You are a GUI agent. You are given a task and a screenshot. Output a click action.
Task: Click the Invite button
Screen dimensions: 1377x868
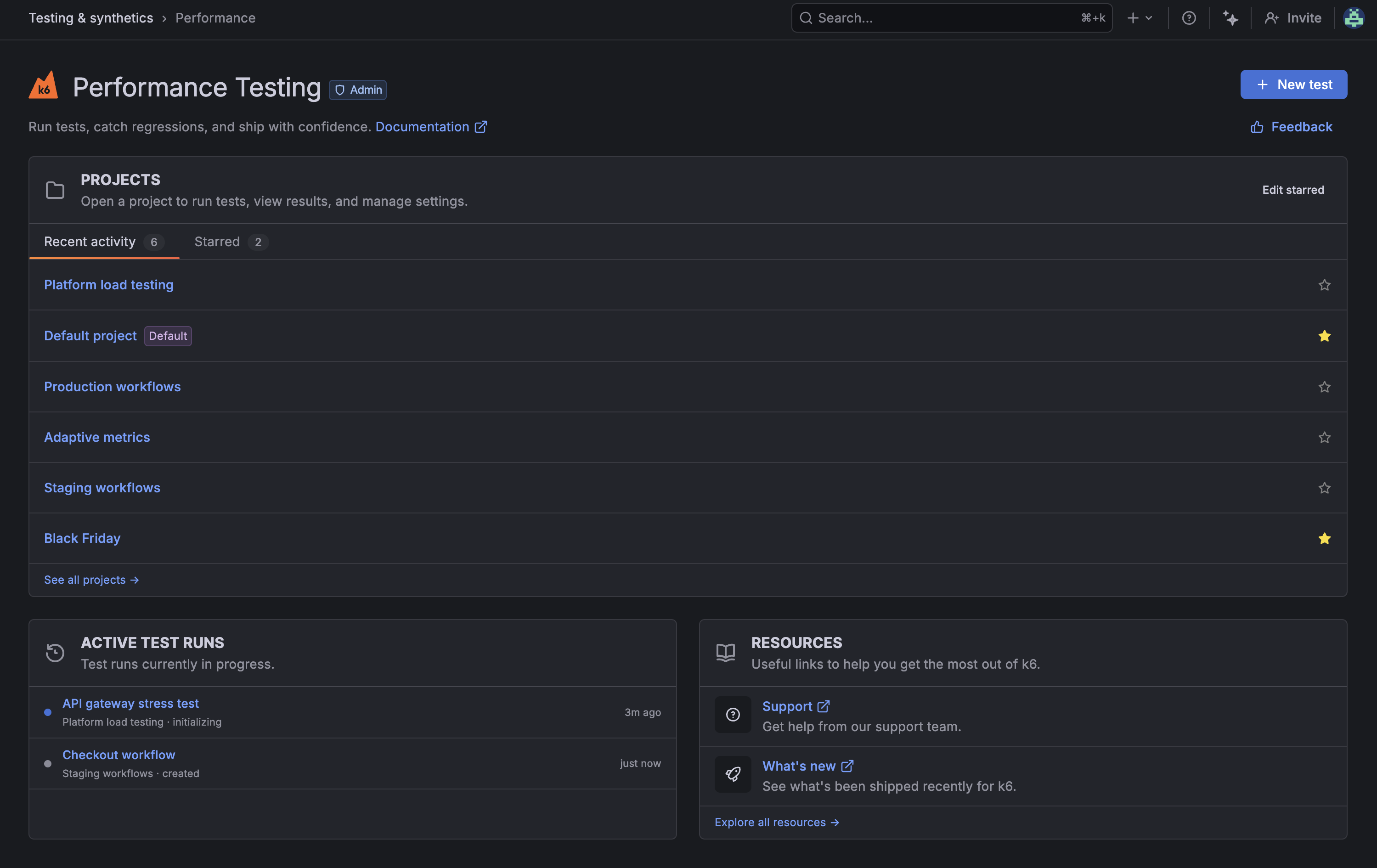tap(1292, 18)
